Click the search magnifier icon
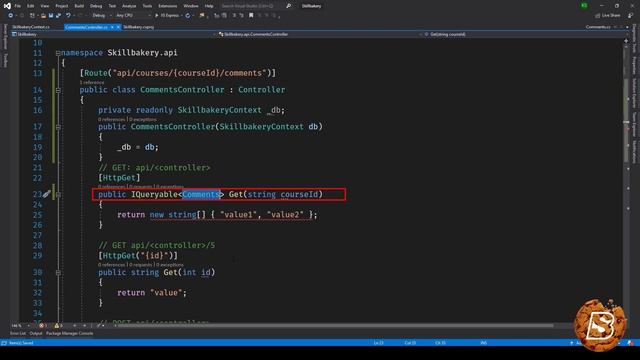 [289, 6]
